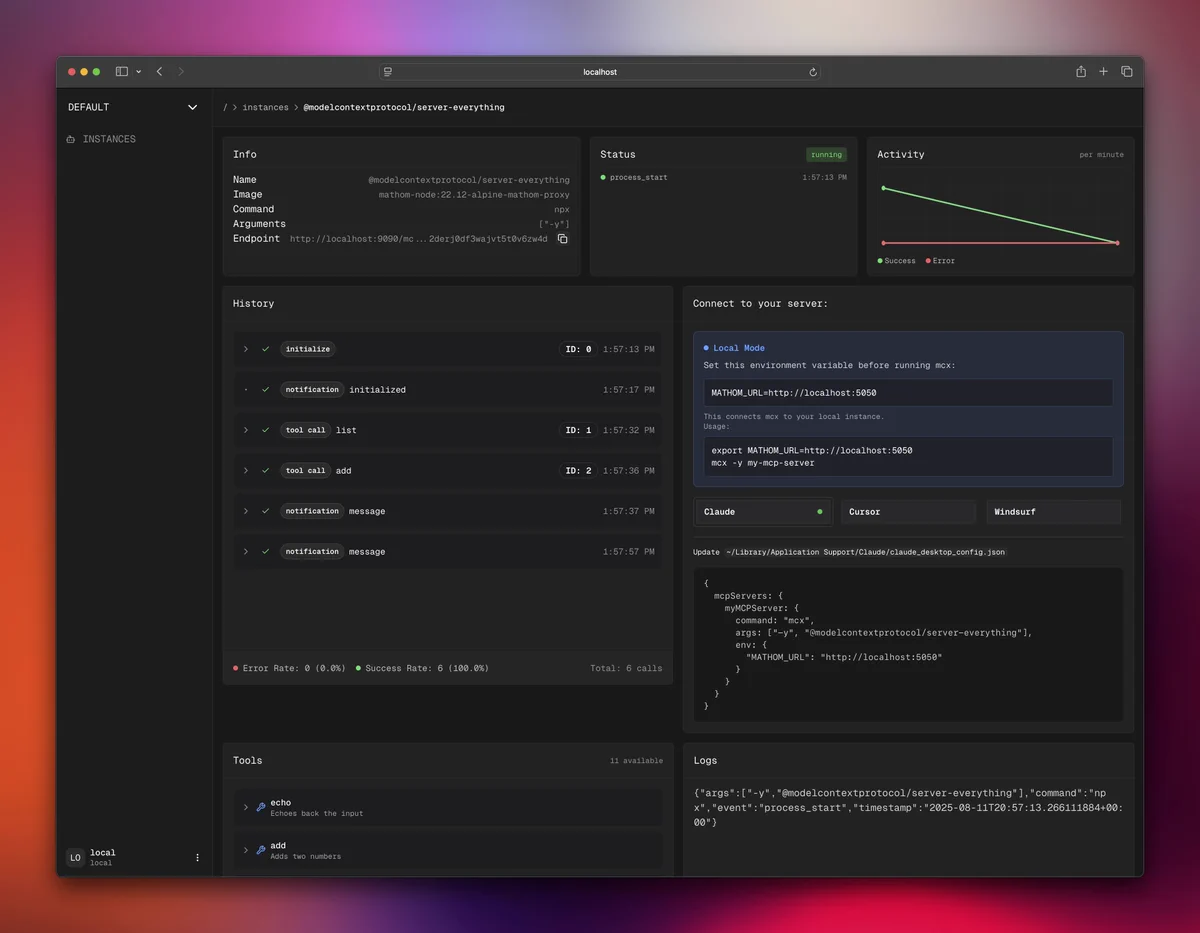Click the checkmark on the tool call list row
This screenshot has width=1200, height=933.
click(x=266, y=430)
